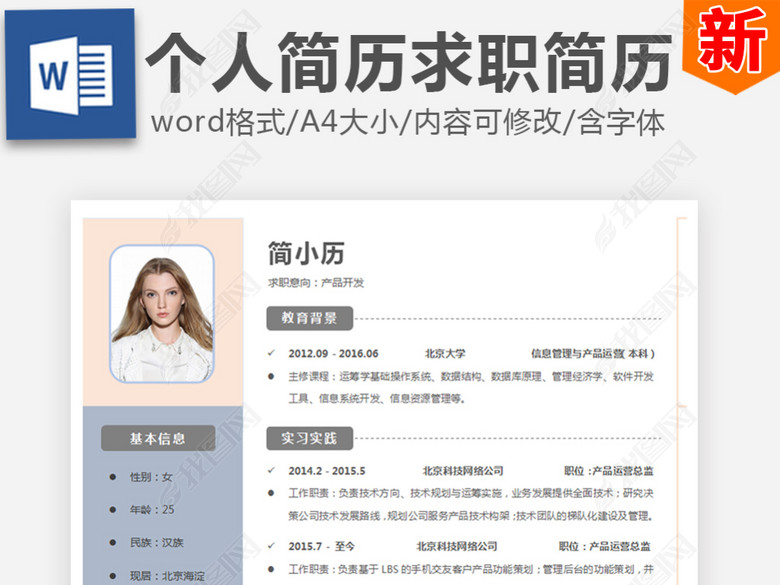Click the text '求职意向：产品开发'
Viewport: 780px width, 585px height.
coord(316,283)
